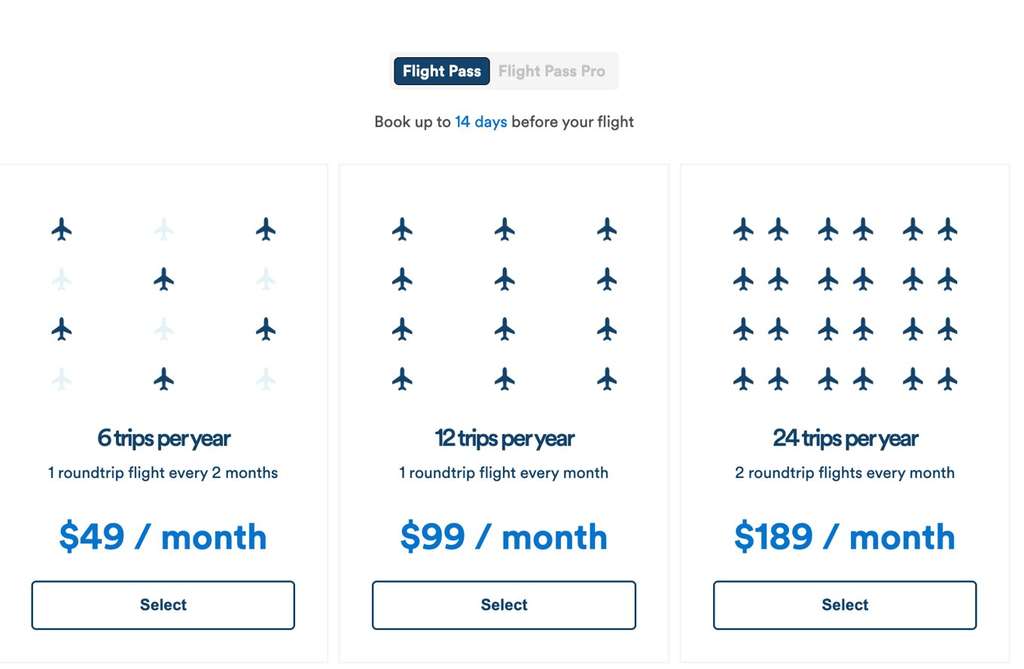The height and width of the screenshot is (669, 1024).
Task: Click the bottom-right airplane in the 12 trips grid
Action: click(x=606, y=379)
